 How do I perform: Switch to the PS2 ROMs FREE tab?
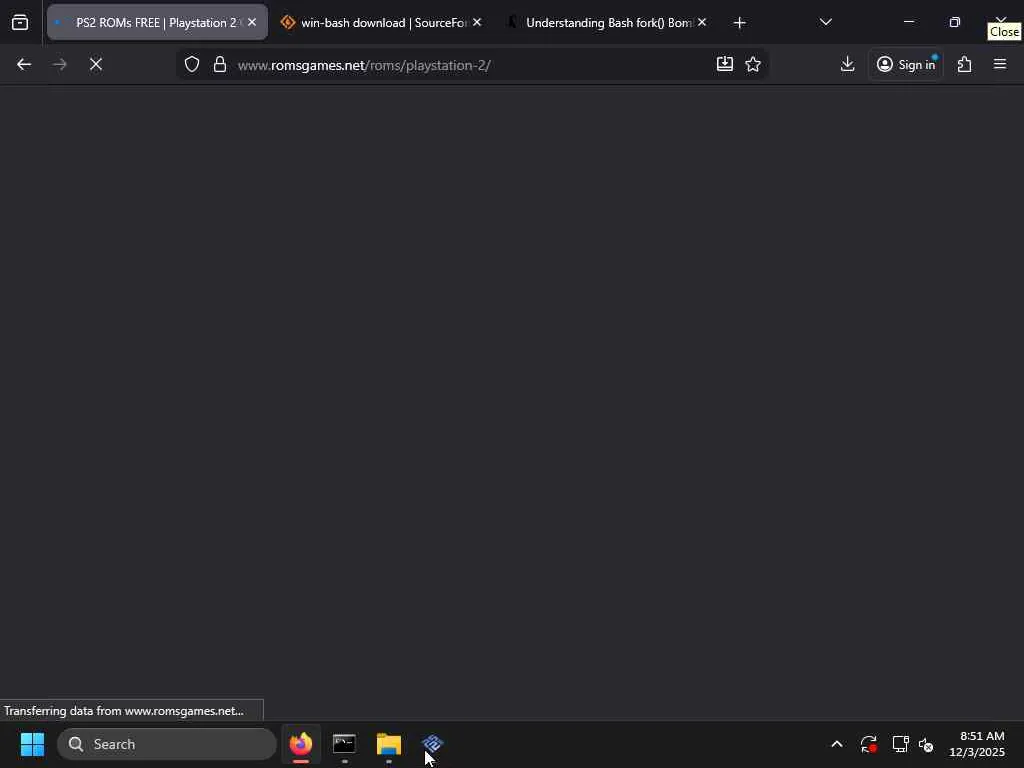157,23
